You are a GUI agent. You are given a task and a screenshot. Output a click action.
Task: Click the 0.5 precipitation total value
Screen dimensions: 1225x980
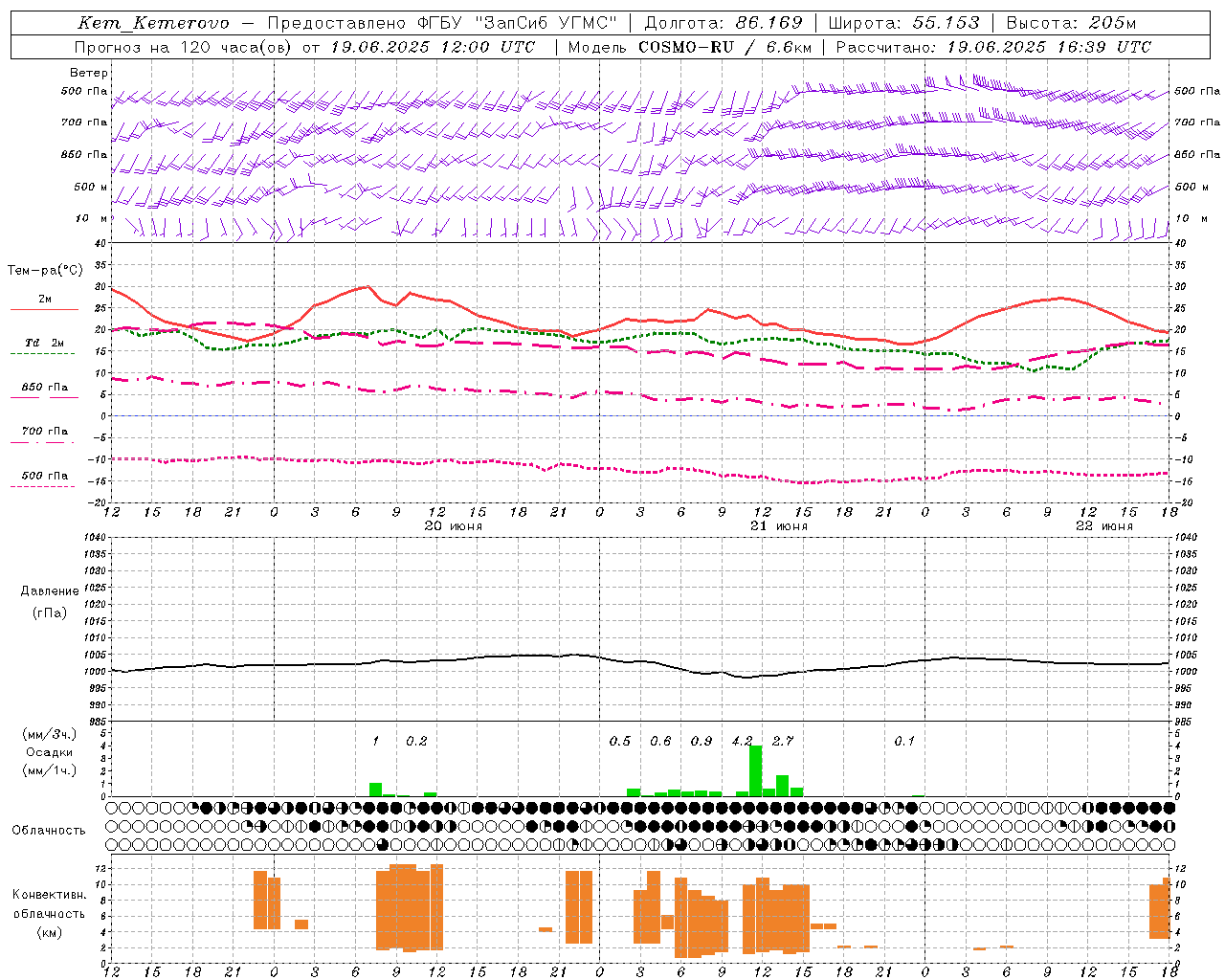[620, 742]
